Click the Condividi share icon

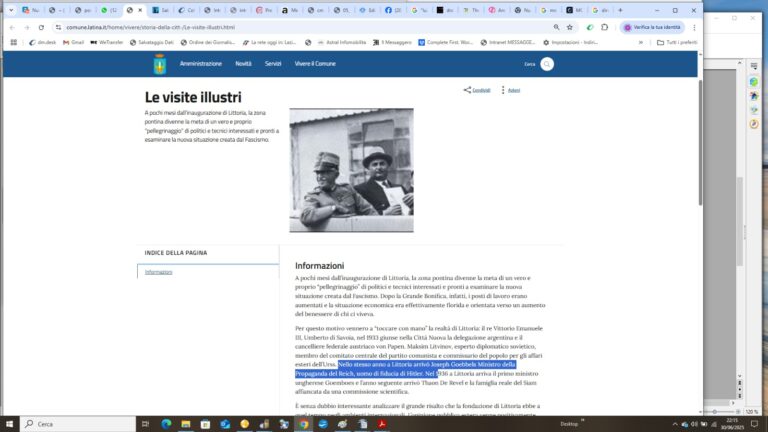467,90
